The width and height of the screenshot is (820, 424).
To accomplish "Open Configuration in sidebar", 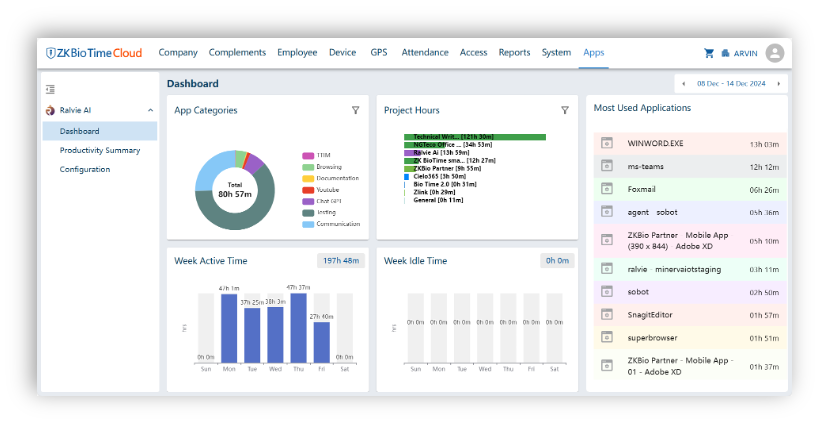I will click(x=84, y=169).
